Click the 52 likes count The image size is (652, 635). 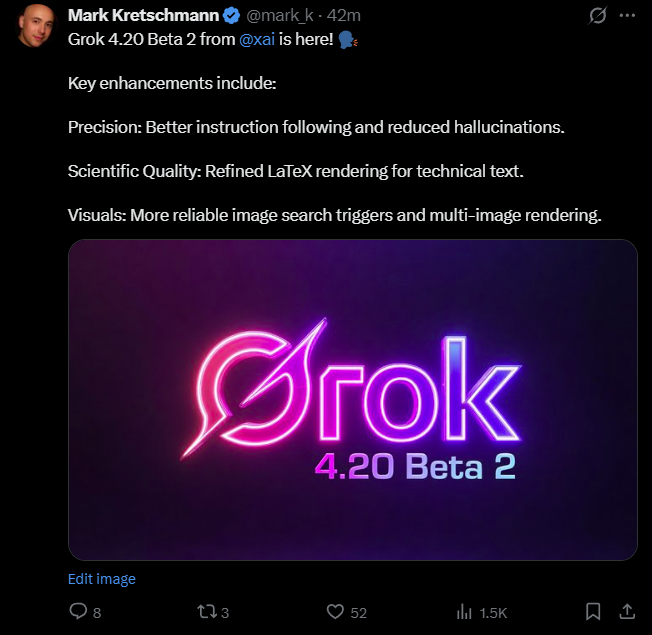click(x=359, y=612)
